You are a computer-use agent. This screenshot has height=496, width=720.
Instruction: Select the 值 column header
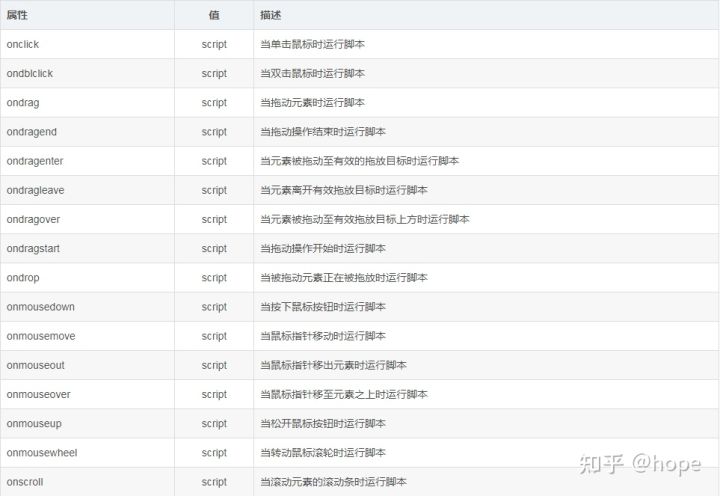[214, 15]
